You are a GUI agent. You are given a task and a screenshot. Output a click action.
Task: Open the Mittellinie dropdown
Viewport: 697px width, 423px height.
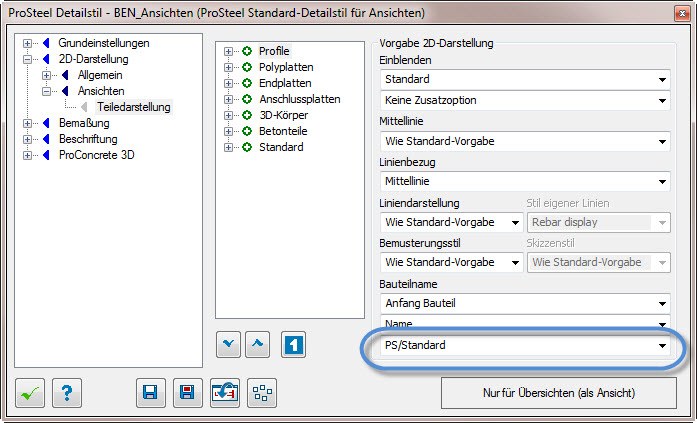point(525,141)
